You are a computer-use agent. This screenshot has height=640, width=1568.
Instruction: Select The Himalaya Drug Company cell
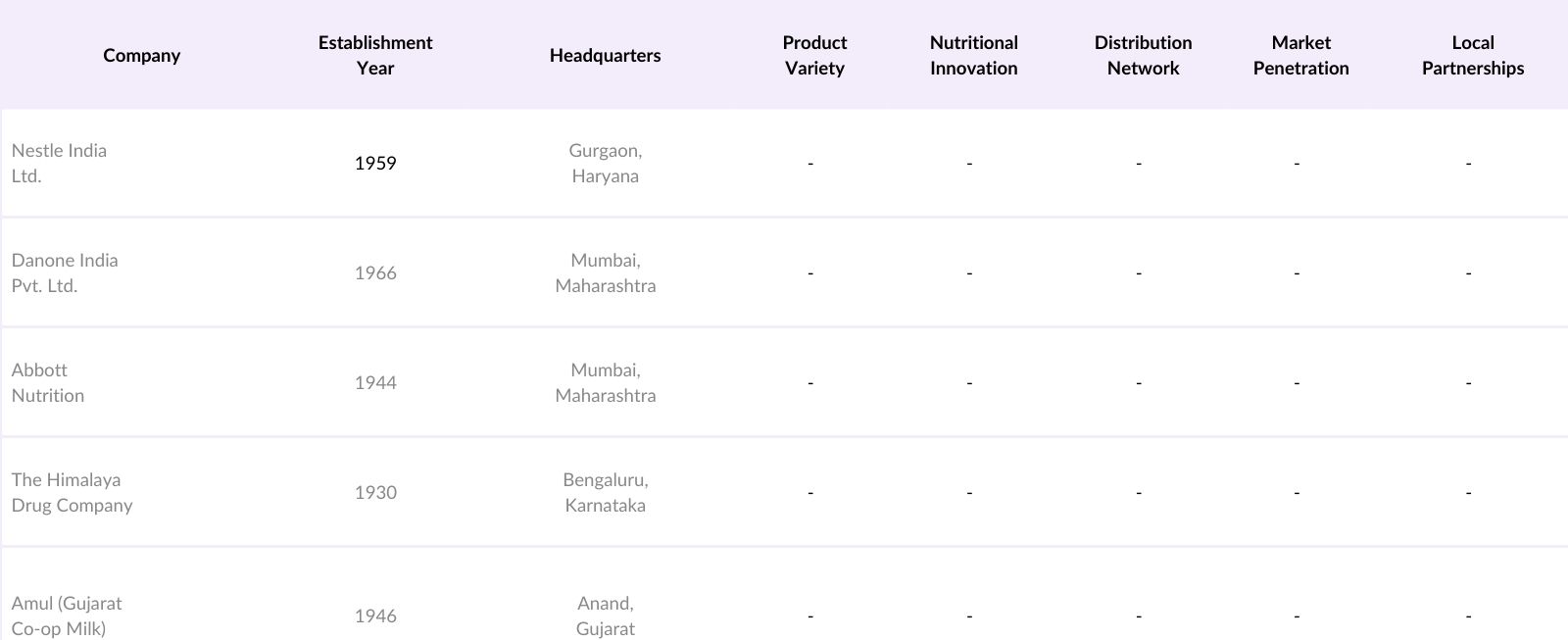(72, 492)
